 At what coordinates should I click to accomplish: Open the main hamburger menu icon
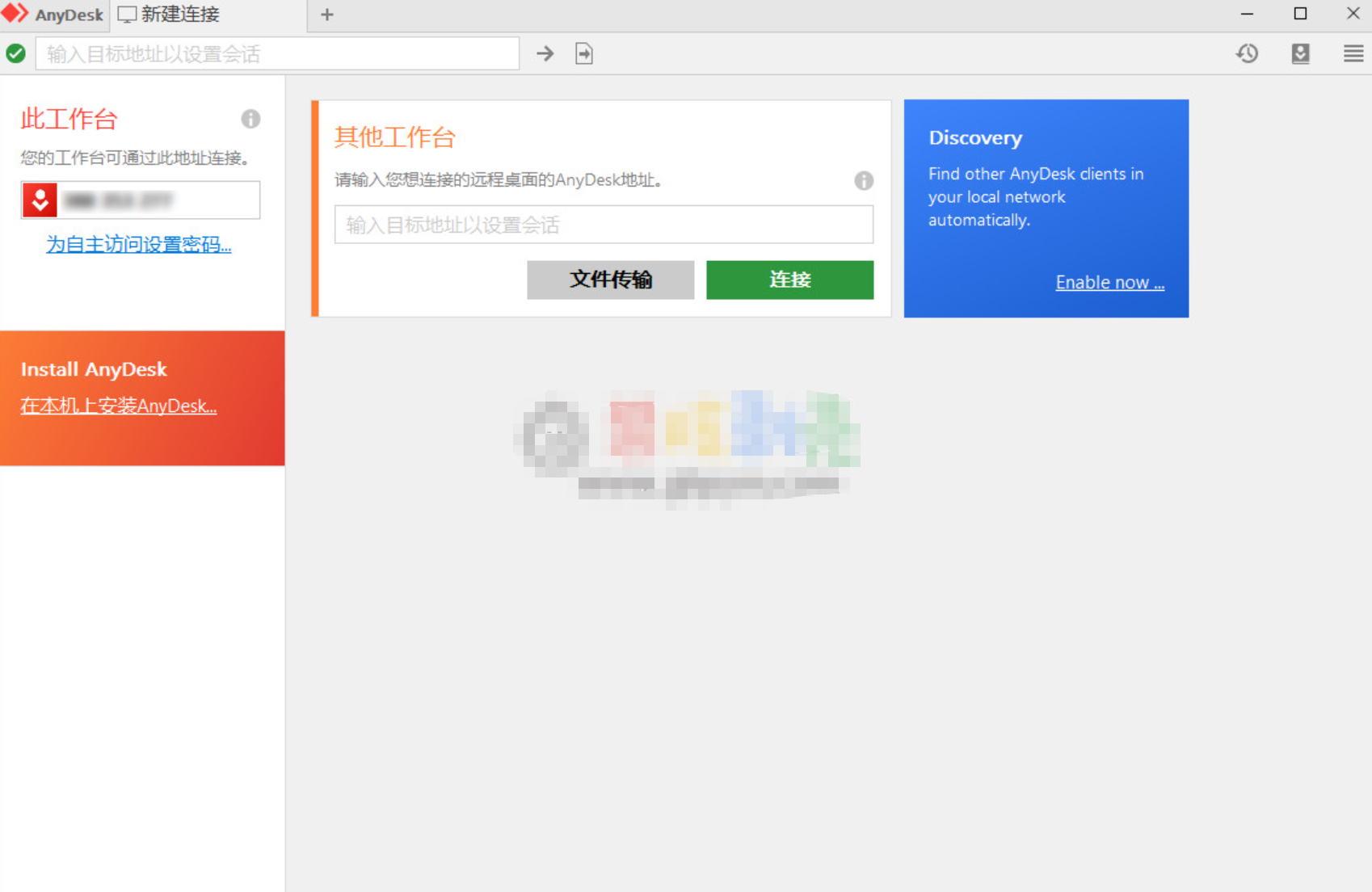1353,53
